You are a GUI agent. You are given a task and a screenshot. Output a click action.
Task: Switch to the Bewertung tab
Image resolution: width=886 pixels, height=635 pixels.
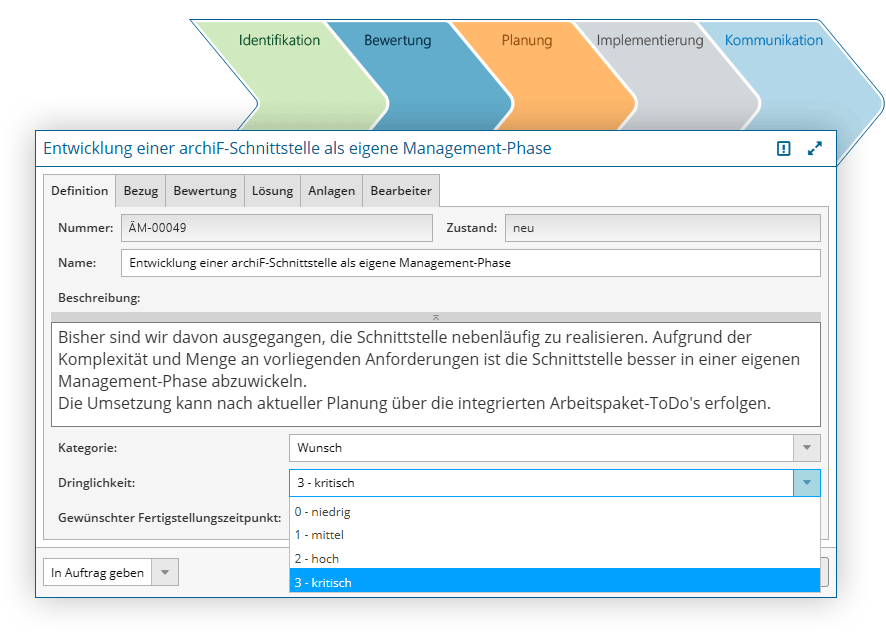click(x=205, y=191)
